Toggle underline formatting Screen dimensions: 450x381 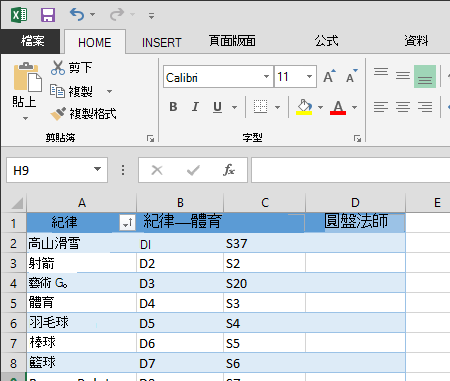(x=217, y=107)
